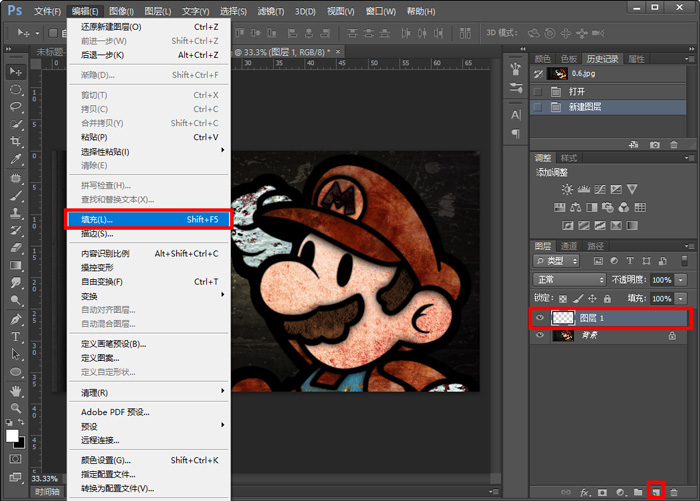Select the Crop tool
The height and width of the screenshot is (501, 700).
[16, 142]
